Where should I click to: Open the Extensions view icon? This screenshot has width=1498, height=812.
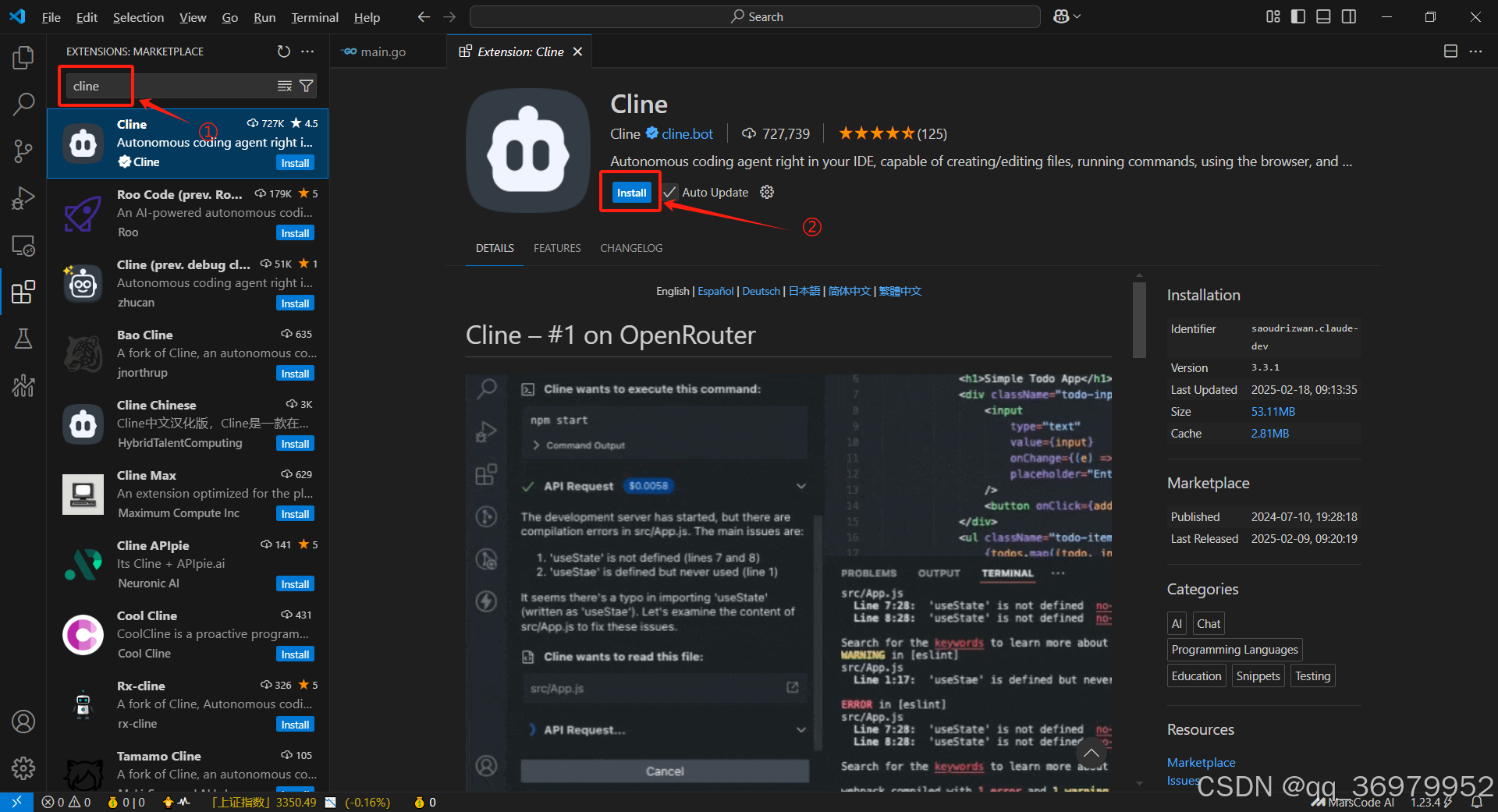click(x=23, y=292)
